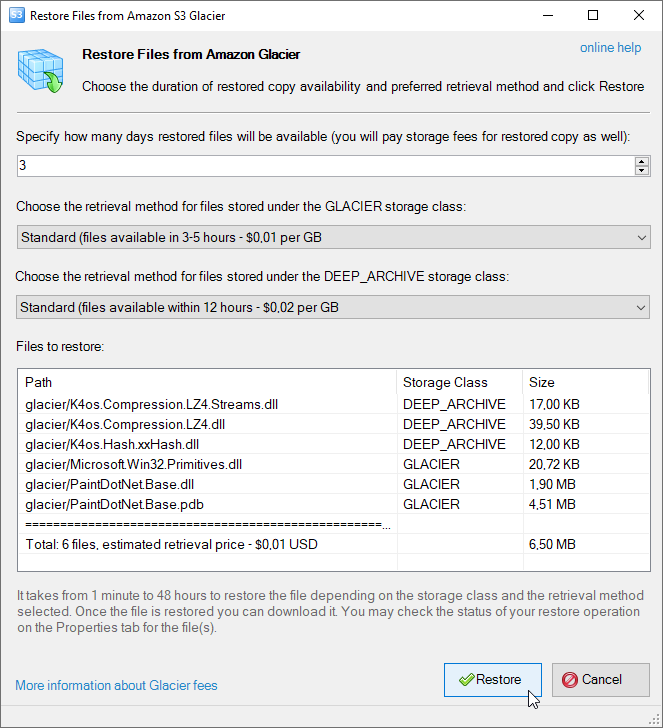The width and height of the screenshot is (663, 728).
Task: Close the Restore Files dialog
Action: coord(638,15)
